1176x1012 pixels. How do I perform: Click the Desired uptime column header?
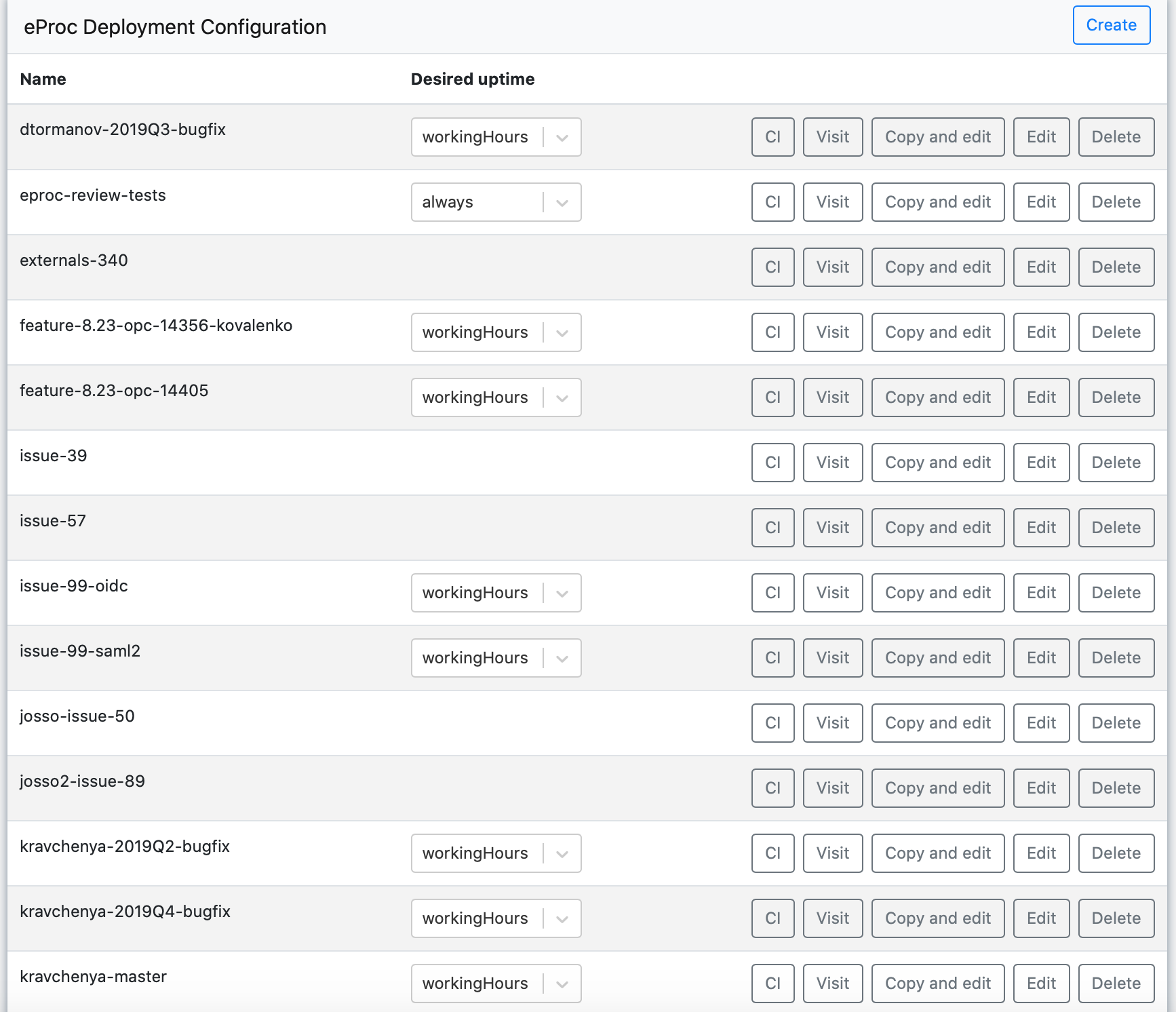click(472, 79)
